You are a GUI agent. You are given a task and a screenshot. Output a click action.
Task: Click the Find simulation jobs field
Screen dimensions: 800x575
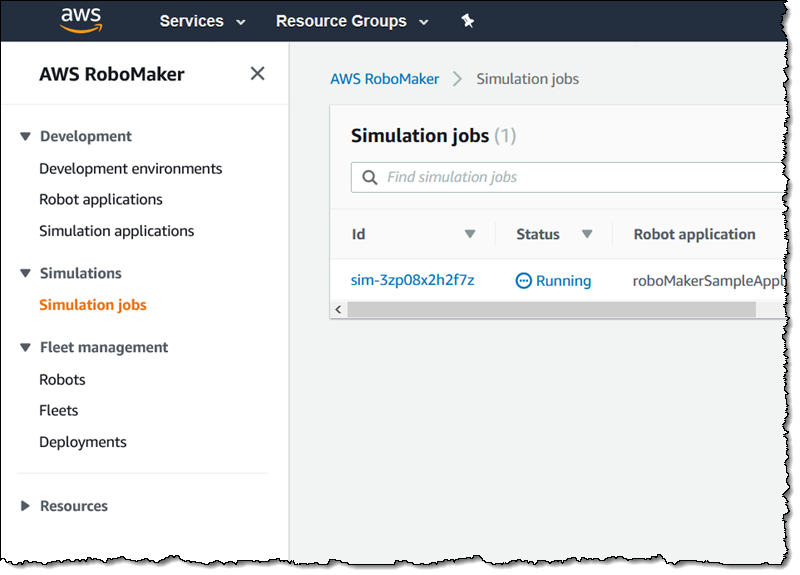pyautogui.click(x=570, y=177)
